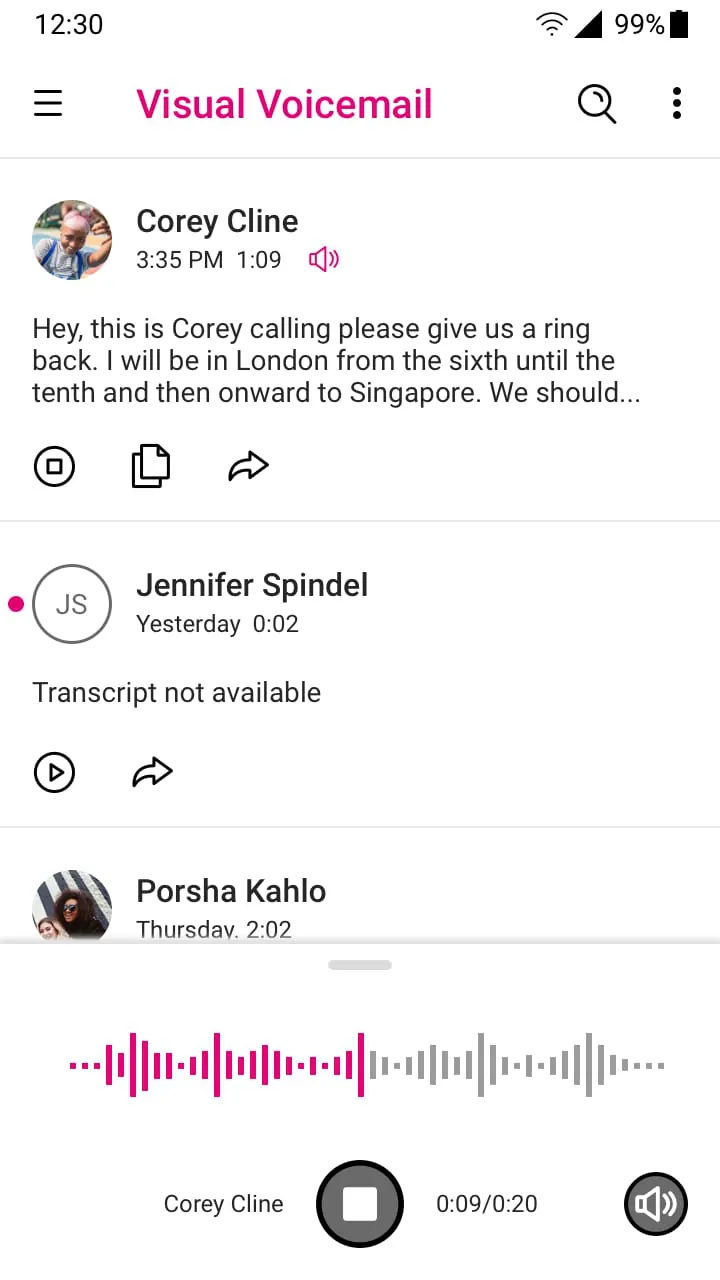Share Corey Cline's voicemail
This screenshot has height=1280, width=720.
248,466
